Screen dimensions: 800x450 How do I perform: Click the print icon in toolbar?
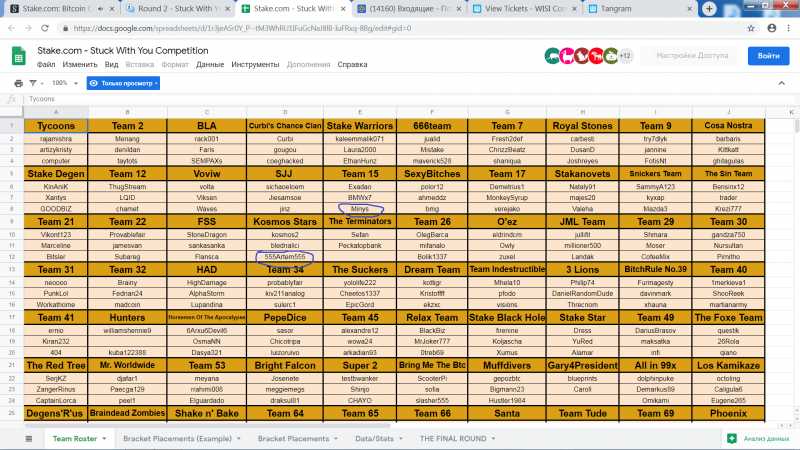(18, 83)
